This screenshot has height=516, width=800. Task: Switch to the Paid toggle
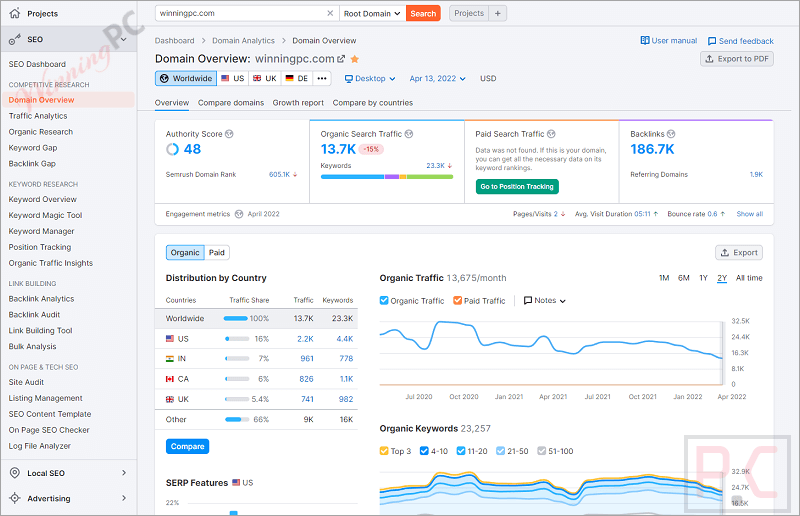(x=217, y=253)
